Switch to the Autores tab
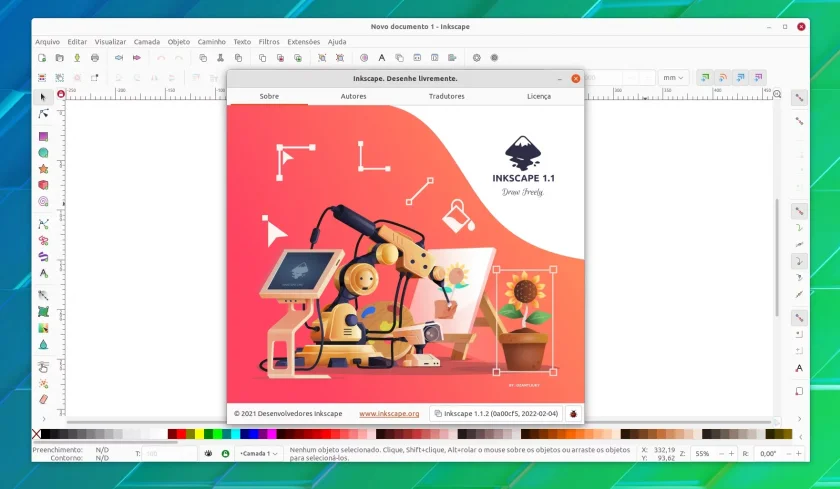This screenshot has width=840, height=489. (354, 96)
